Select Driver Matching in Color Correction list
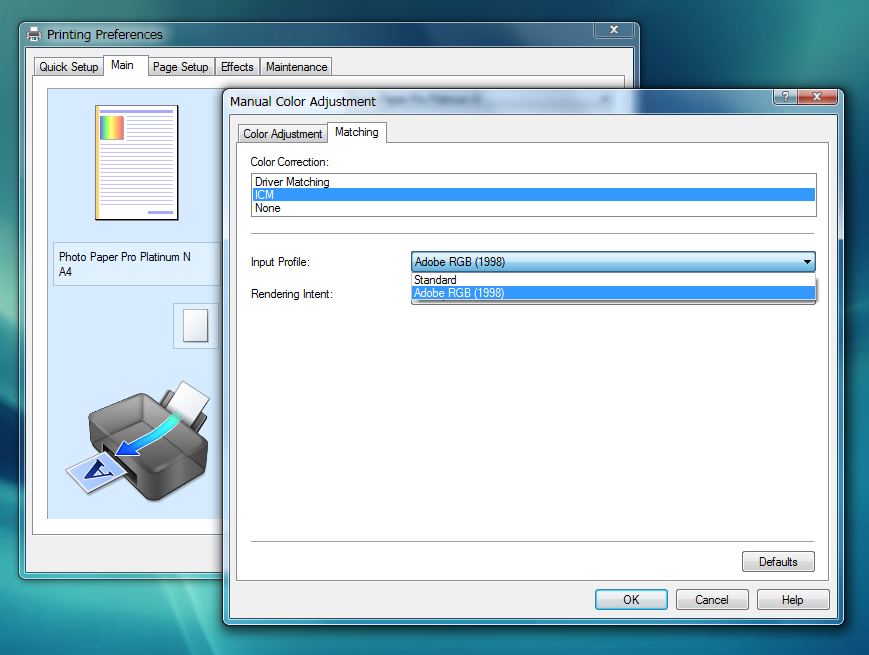This screenshot has width=869, height=655. [x=292, y=182]
